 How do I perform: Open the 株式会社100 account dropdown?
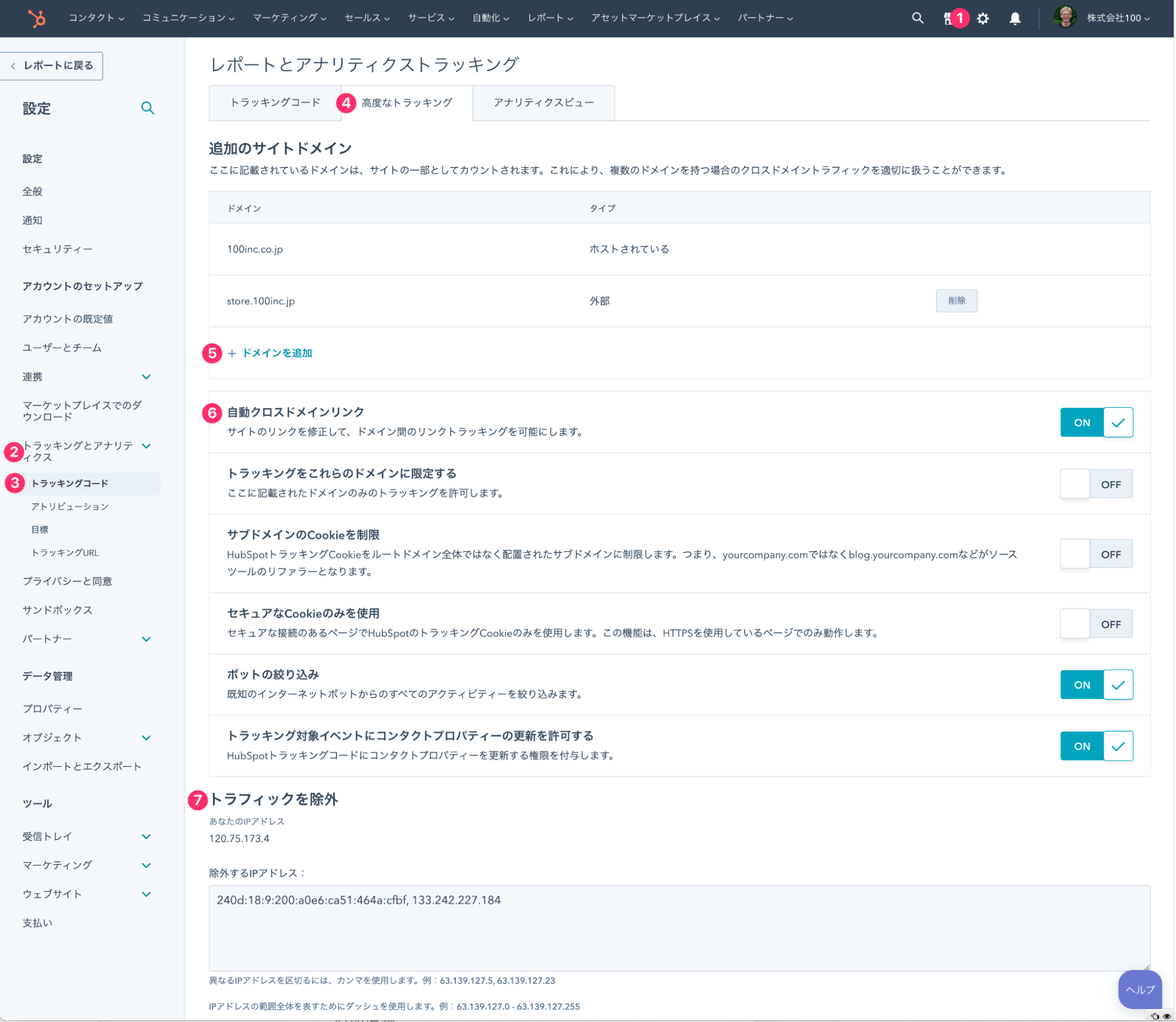1117,18
